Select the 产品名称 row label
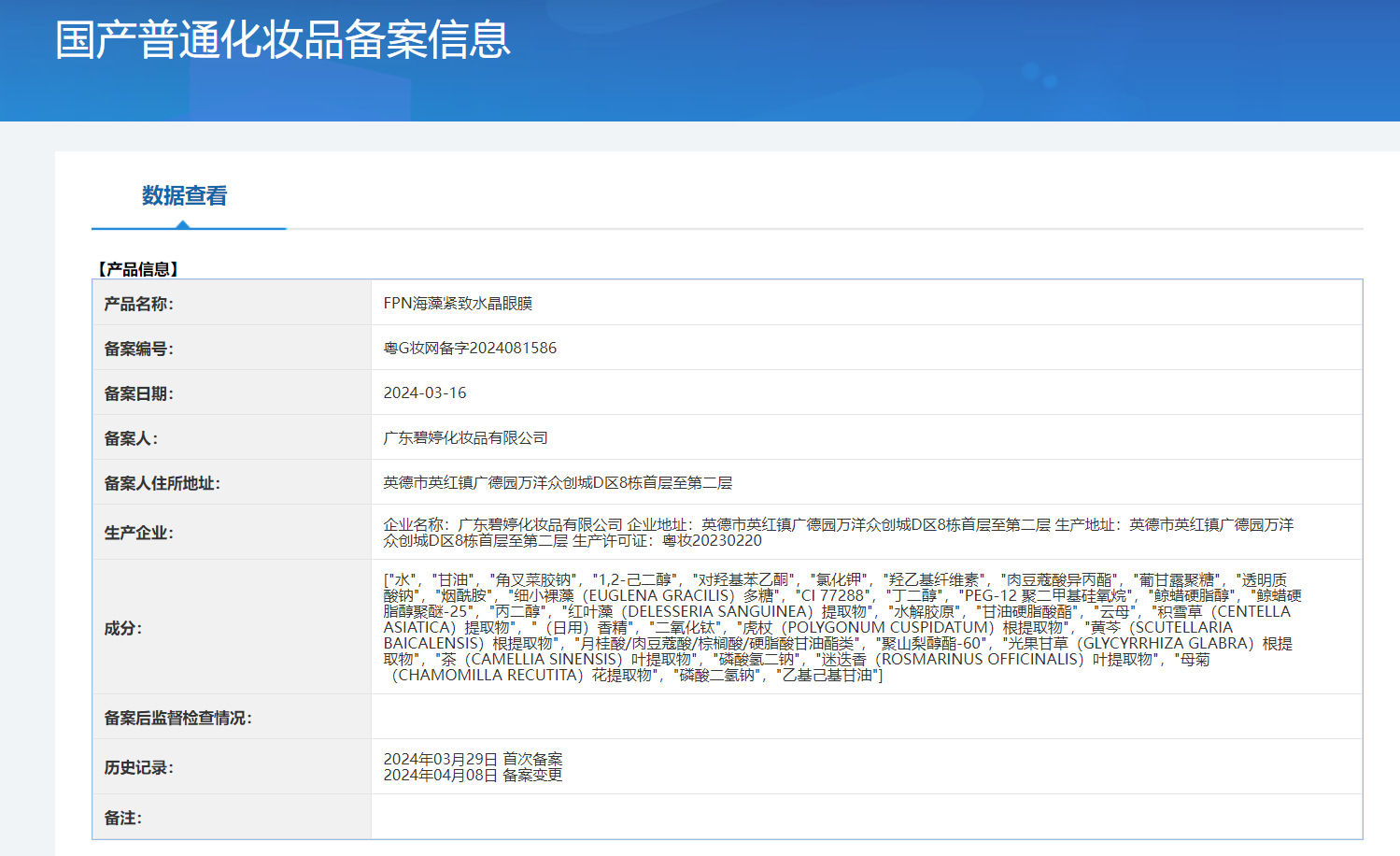Screen dimensions: 1400x856 pyautogui.click(x=138, y=304)
